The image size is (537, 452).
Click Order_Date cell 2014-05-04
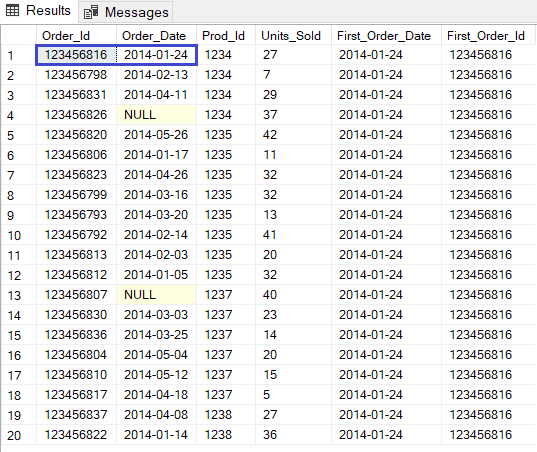157,355
